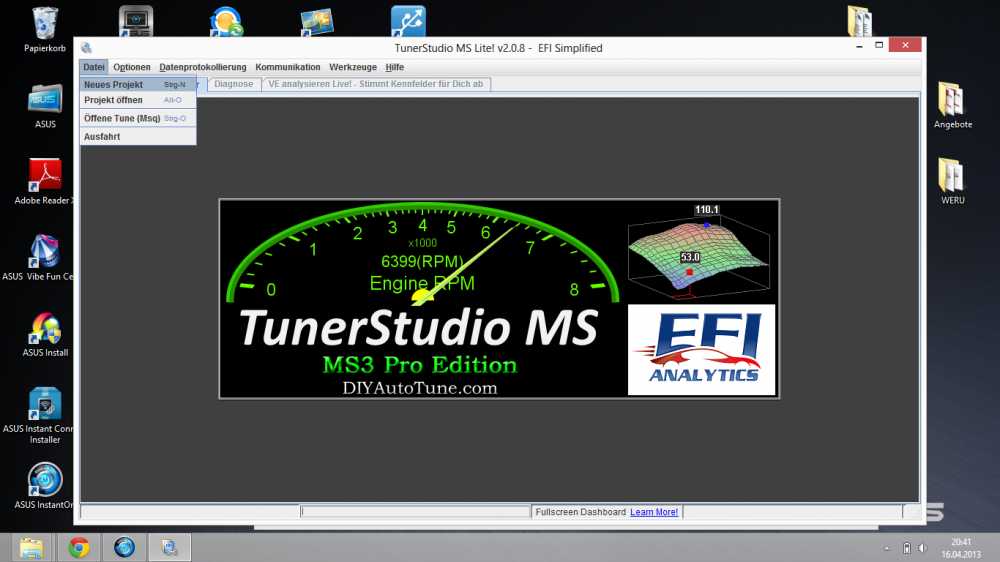This screenshot has width=1000, height=562.
Task: Open File Explorer from the taskbar
Action: 32,547
